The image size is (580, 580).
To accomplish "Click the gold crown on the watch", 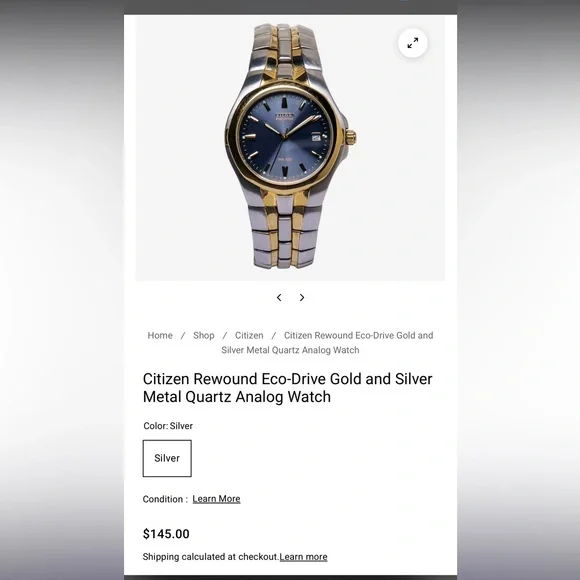I will pos(351,138).
